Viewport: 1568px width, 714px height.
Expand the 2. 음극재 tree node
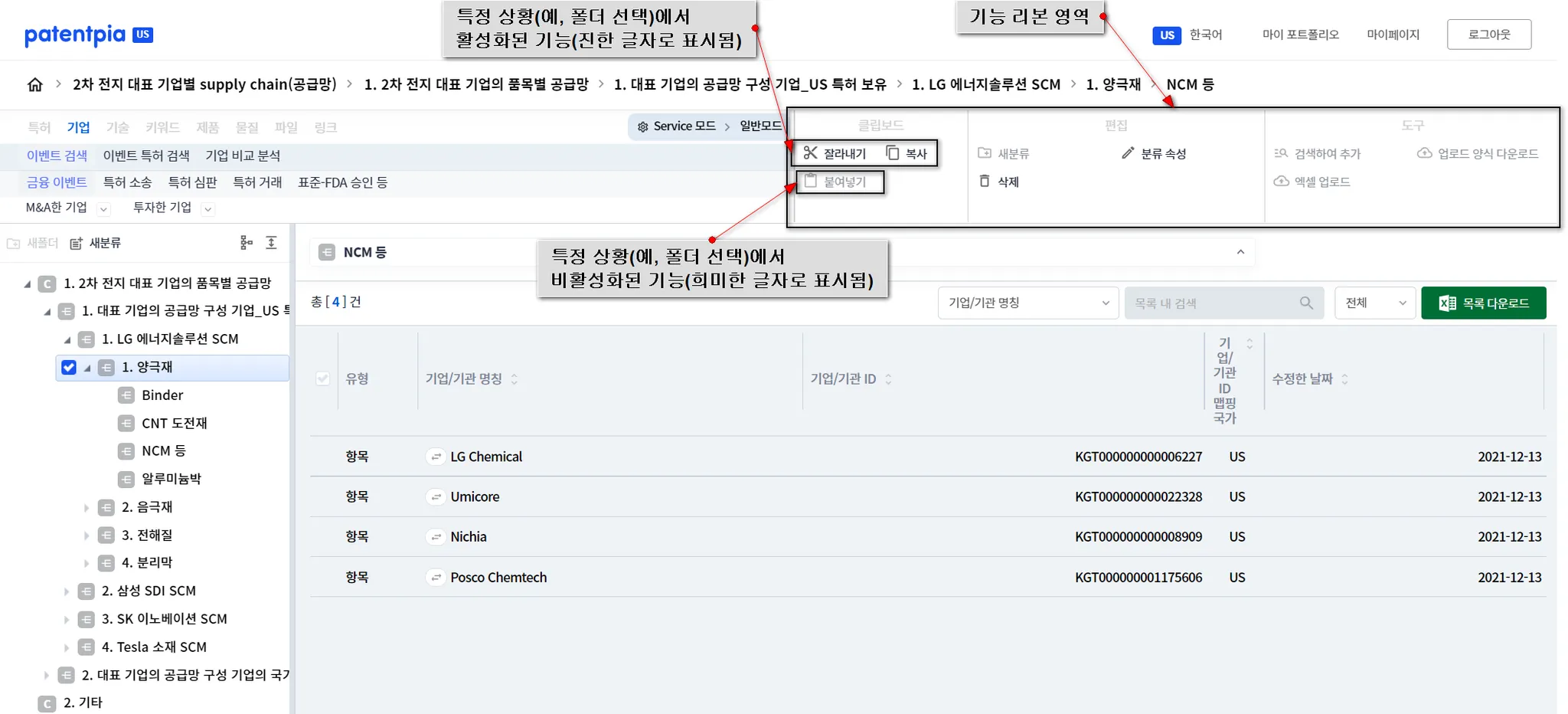[87, 508]
